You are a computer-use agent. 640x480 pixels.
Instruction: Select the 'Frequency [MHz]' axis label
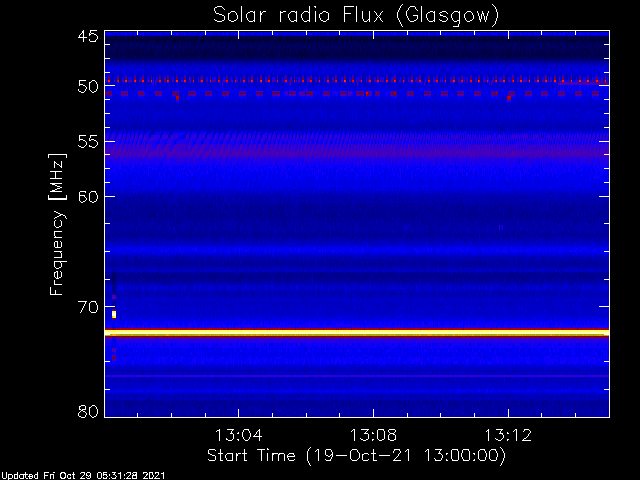pos(57,224)
